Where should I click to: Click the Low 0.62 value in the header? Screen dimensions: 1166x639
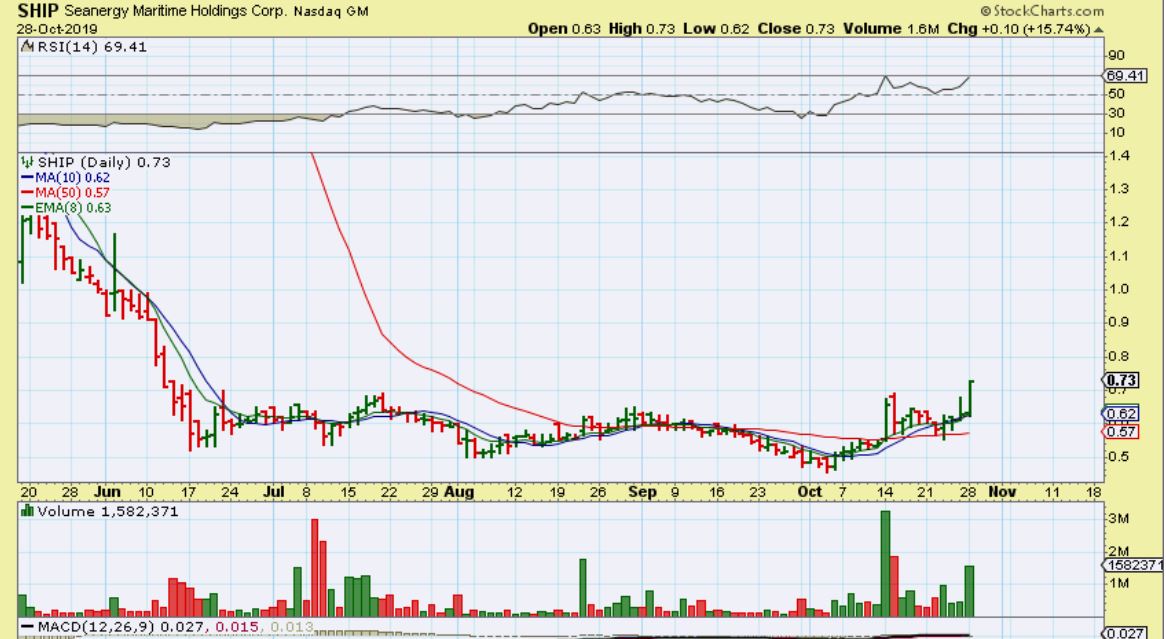click(716, 29)
